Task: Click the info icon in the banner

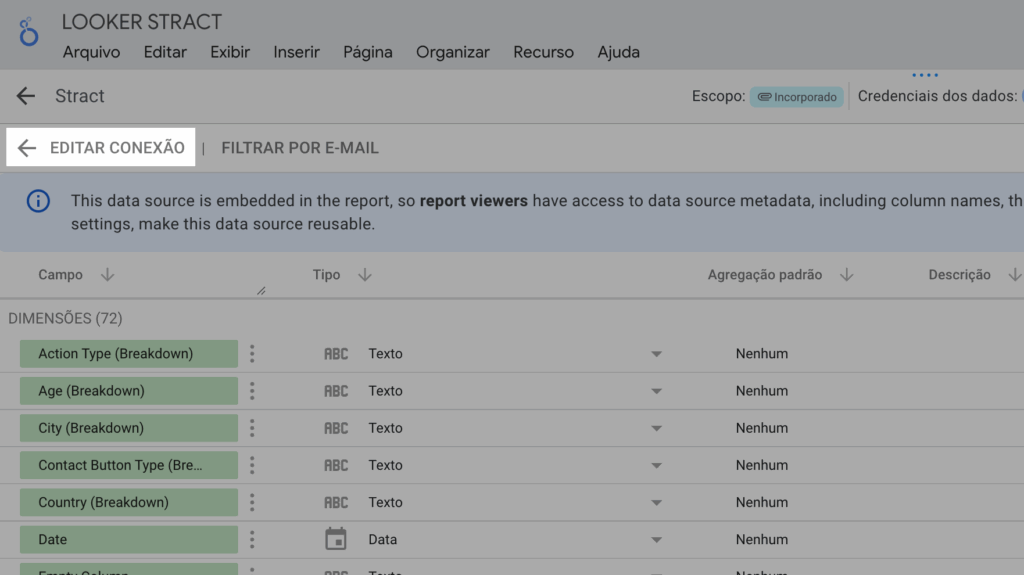Action: point(38,201)
